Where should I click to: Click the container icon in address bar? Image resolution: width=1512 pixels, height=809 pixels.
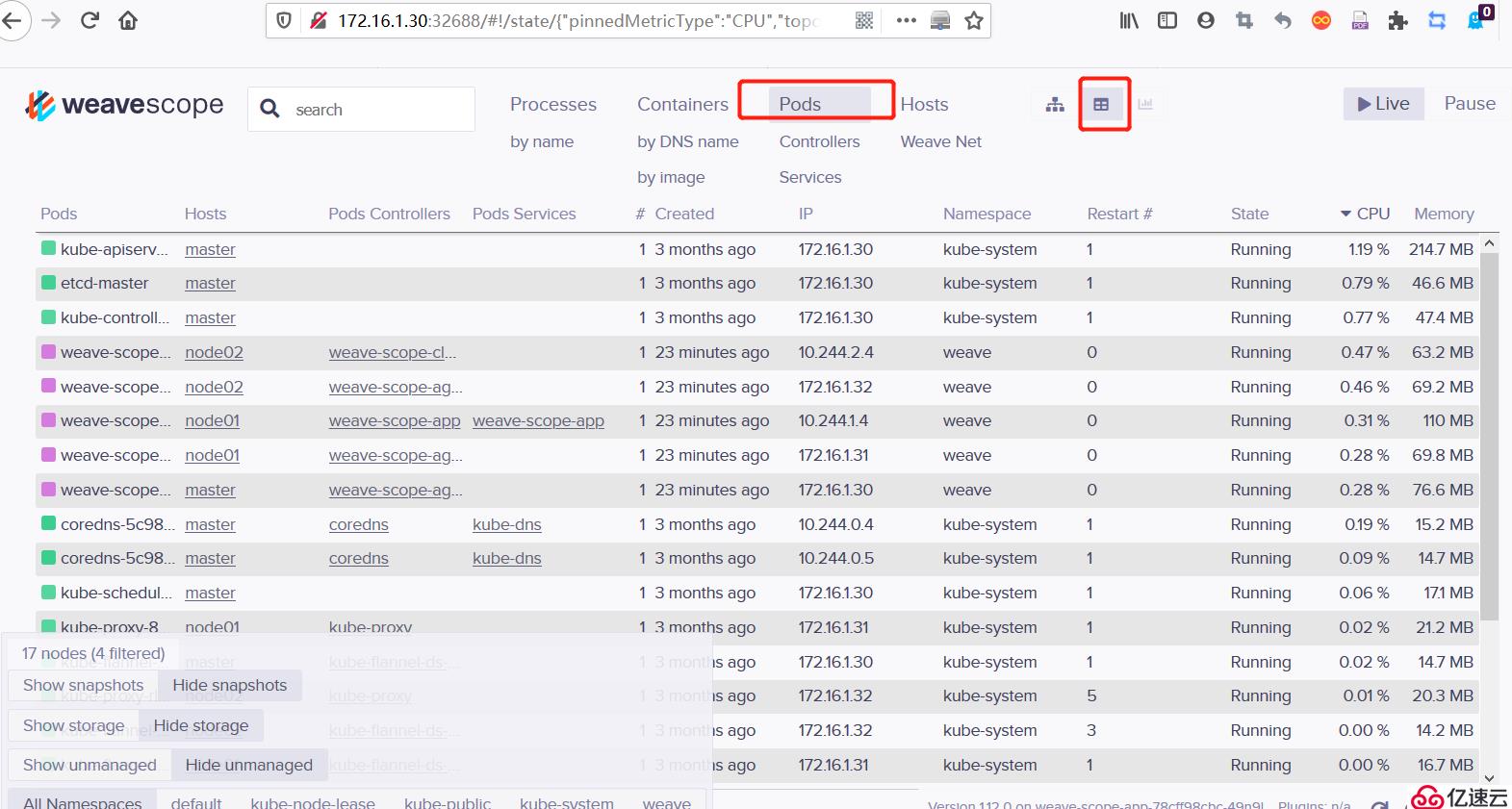coord(940,20)
